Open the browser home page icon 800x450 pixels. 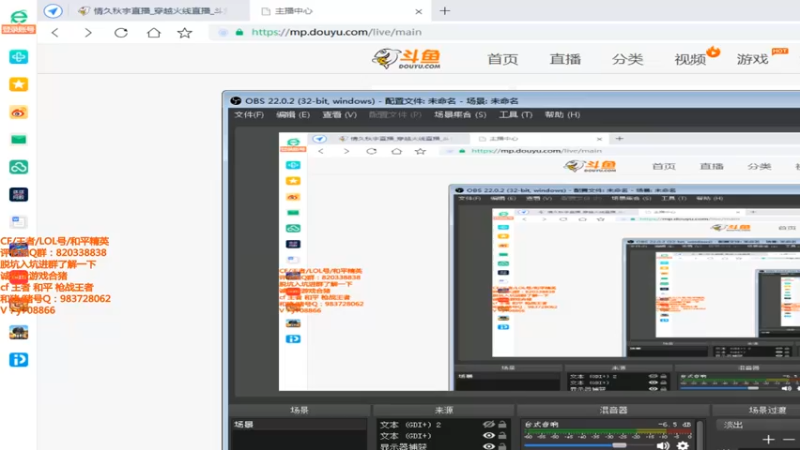coord(154,33)
